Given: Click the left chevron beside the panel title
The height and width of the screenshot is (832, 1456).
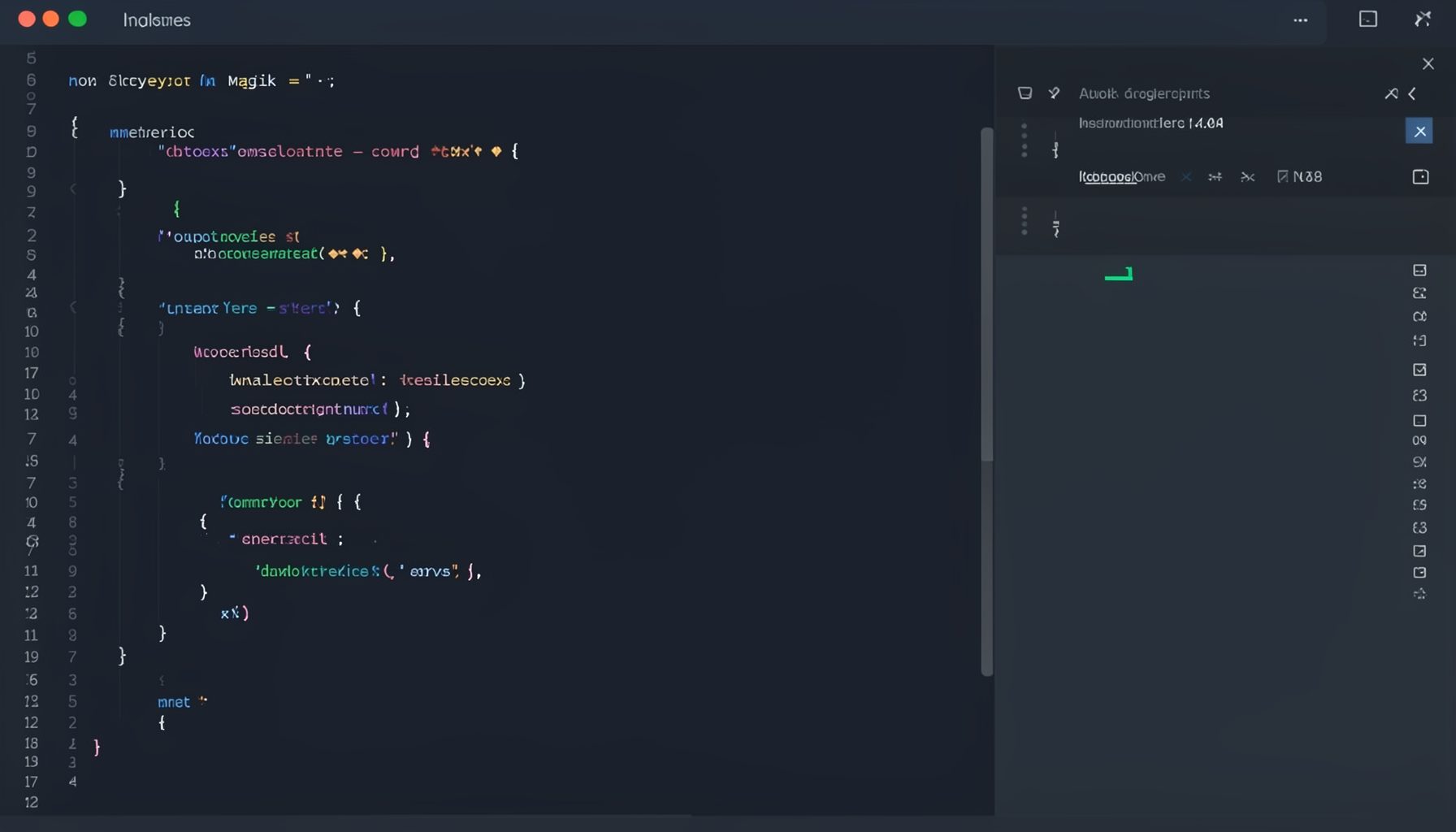Looking at the screenshot, I should click(1412, 94).
